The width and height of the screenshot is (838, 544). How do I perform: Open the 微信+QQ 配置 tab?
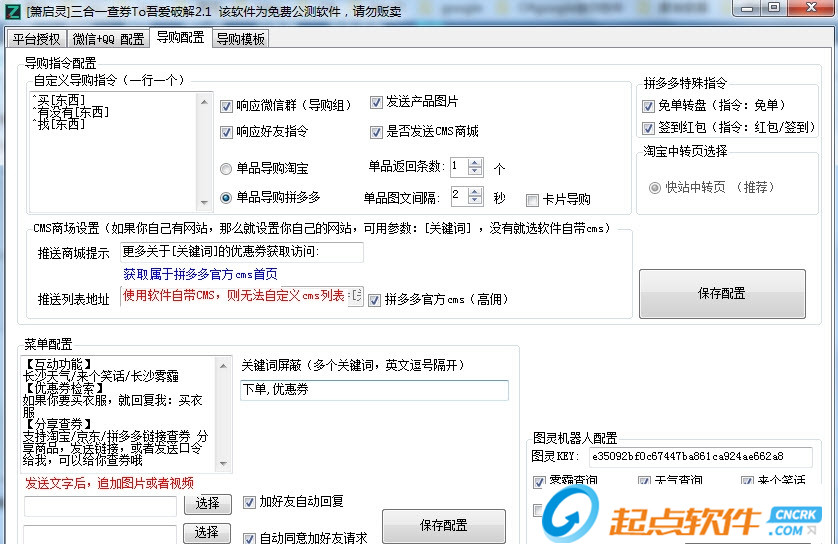108,39
